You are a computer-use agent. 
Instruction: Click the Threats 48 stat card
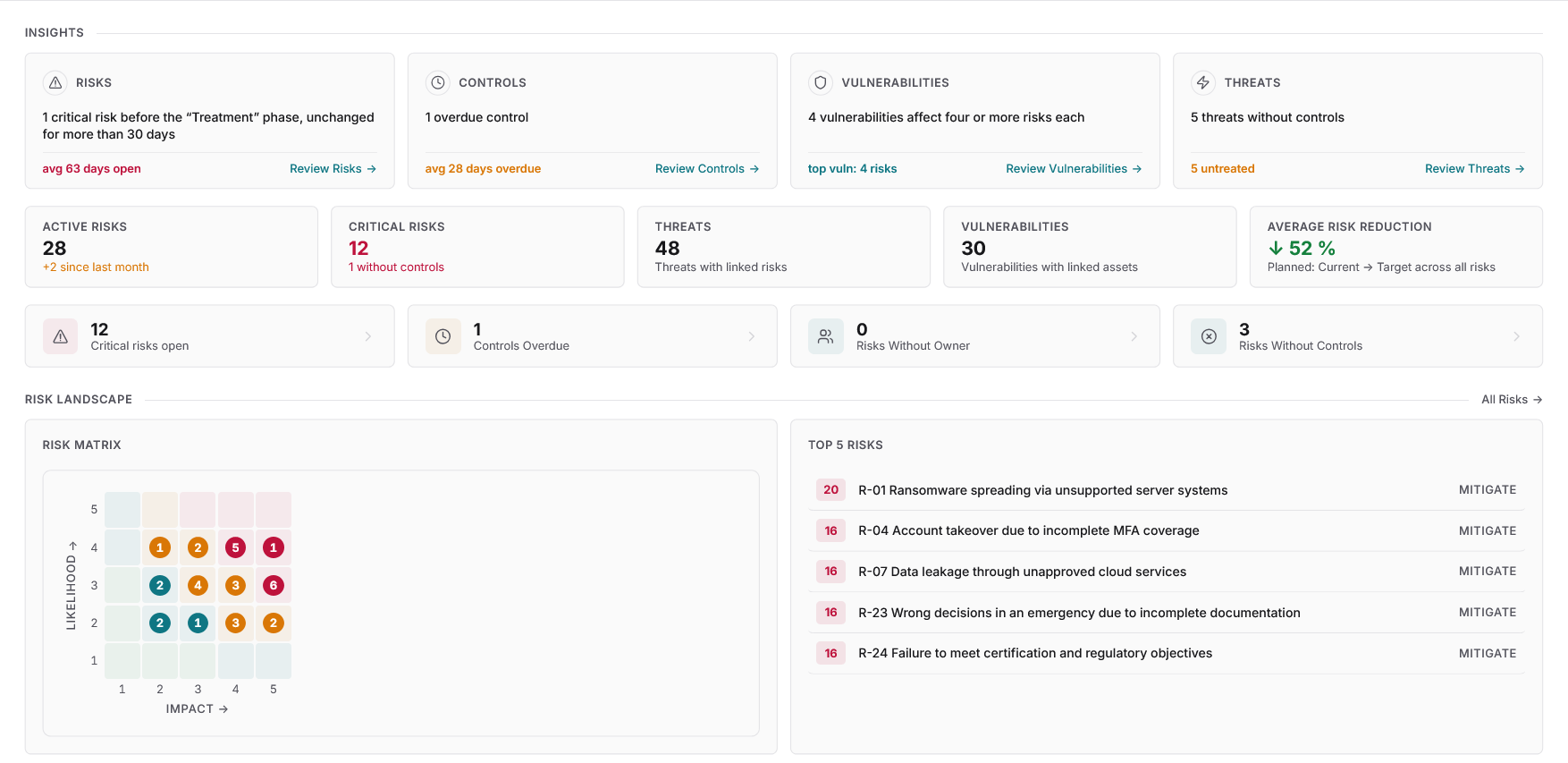784,247
